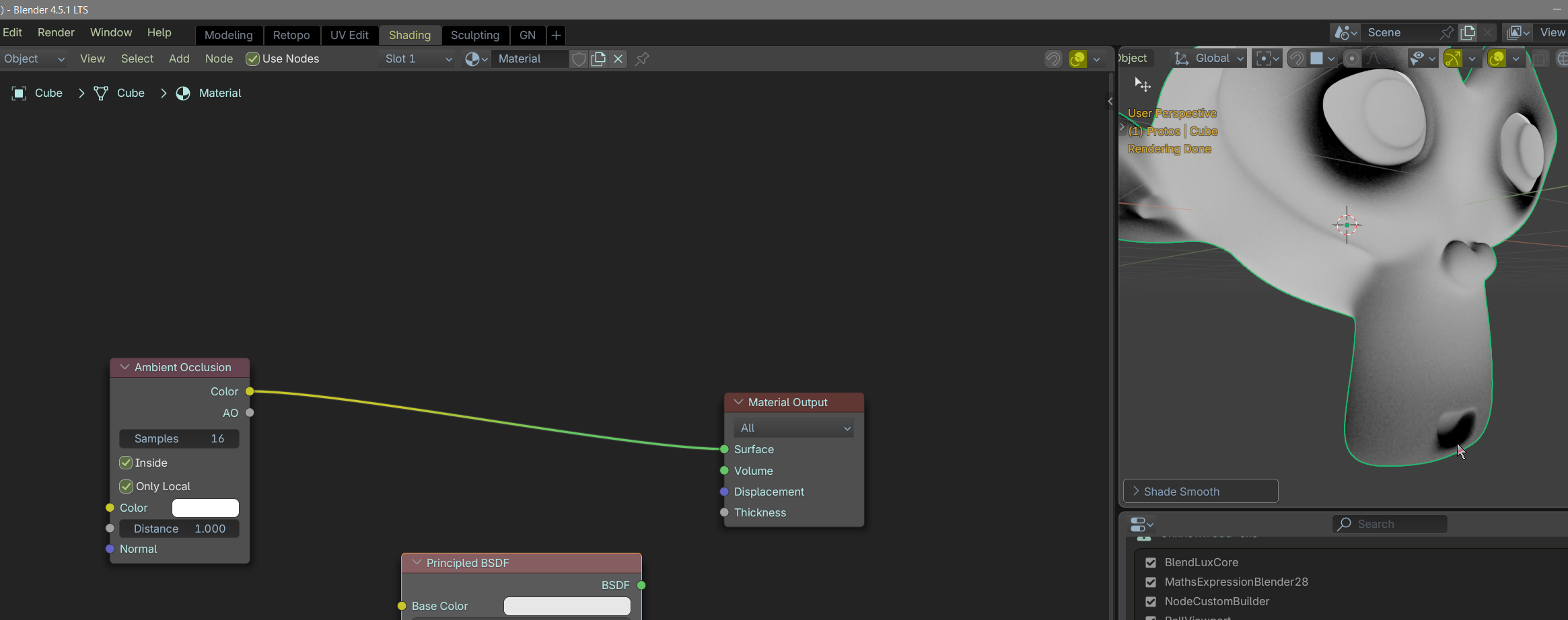Screen dimensions: 1568x620
Task: Disable the BlendLuxCore add-on checkbox
Action: point(1151,563)
